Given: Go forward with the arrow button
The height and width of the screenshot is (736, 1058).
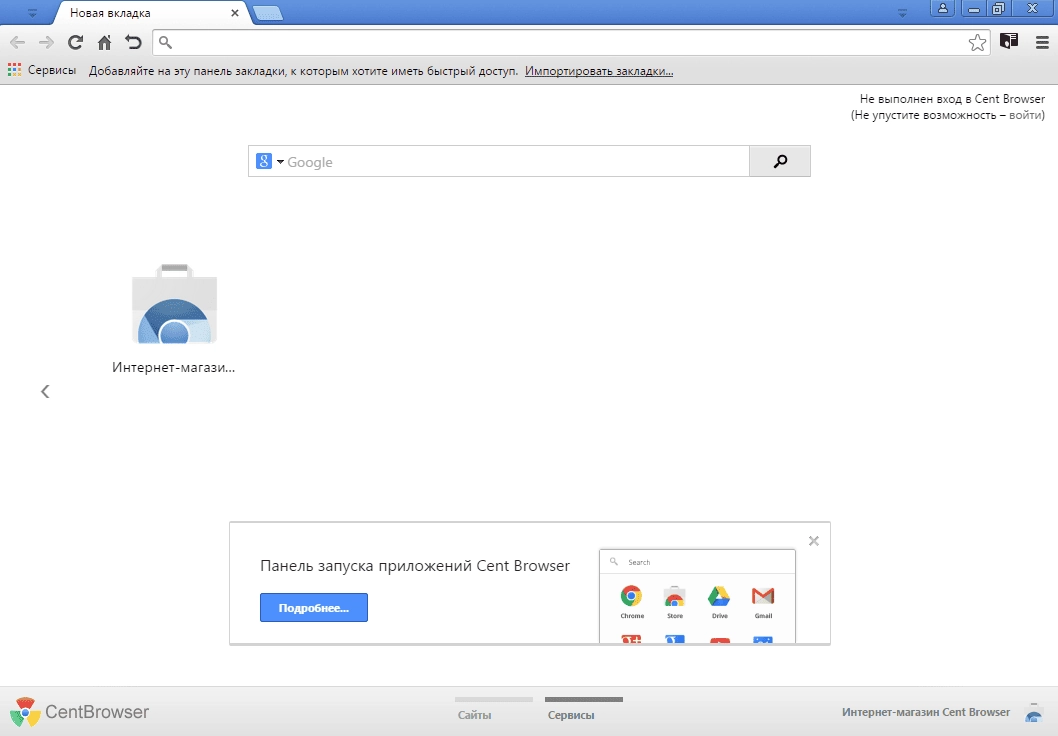Looking at the screenshot, I should pos(46,43).
